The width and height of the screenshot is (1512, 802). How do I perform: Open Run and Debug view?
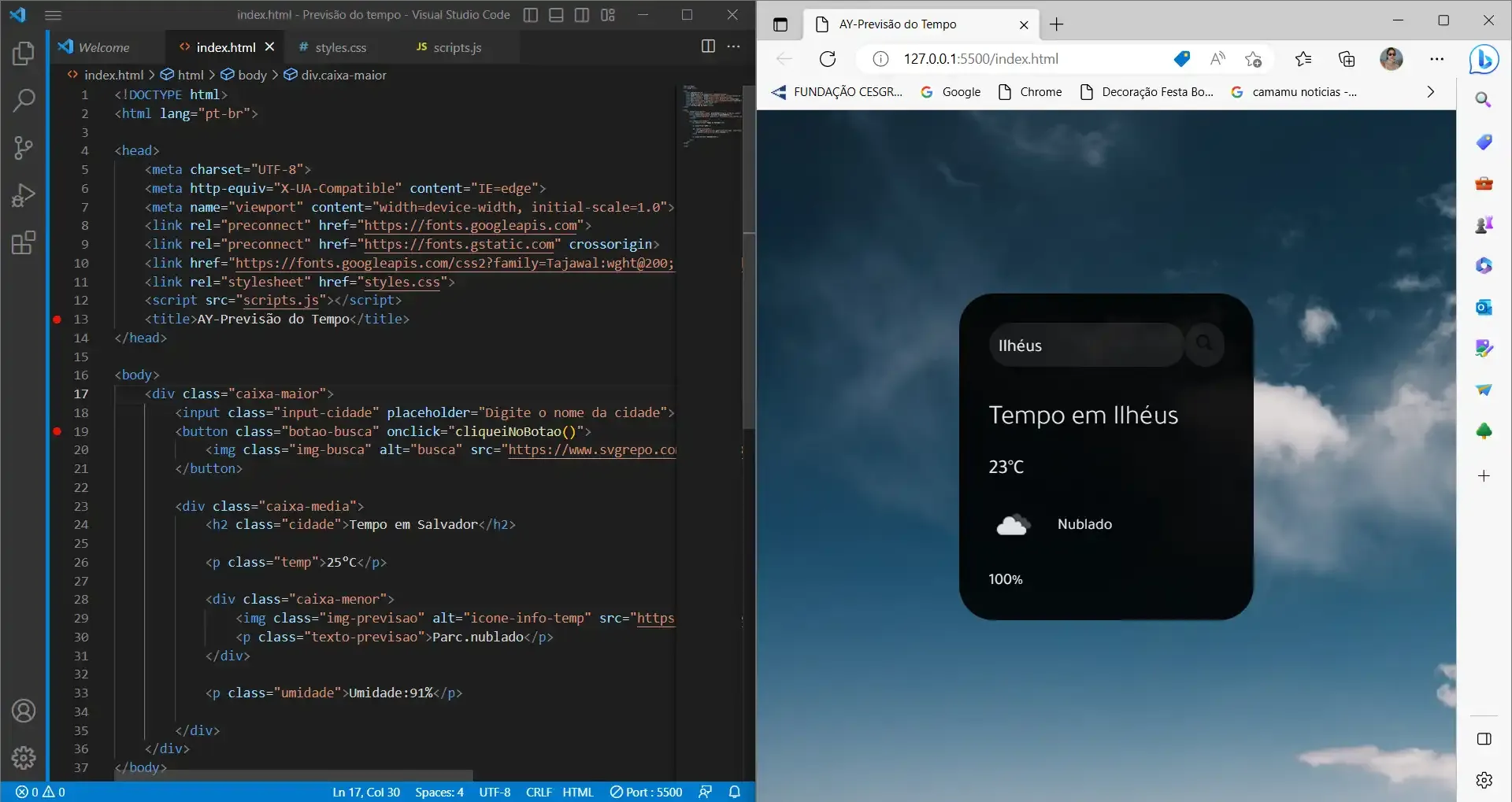point(24,194)
